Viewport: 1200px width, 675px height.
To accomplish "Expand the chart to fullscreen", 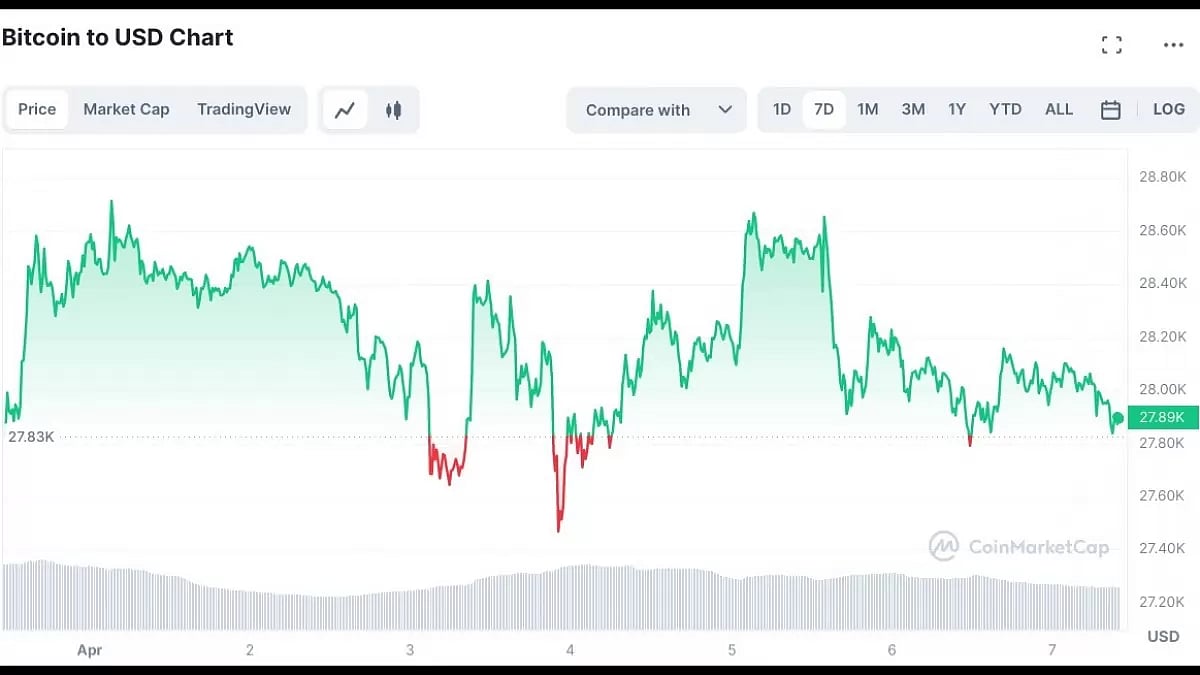I will click(1111, 44).
